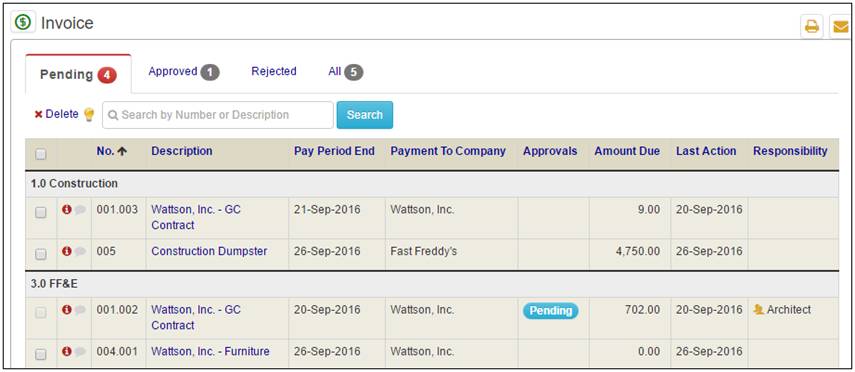This screenshot has height=372, width=855.
Task: Check the box for invoice 001.003
Action: (41, 213)
